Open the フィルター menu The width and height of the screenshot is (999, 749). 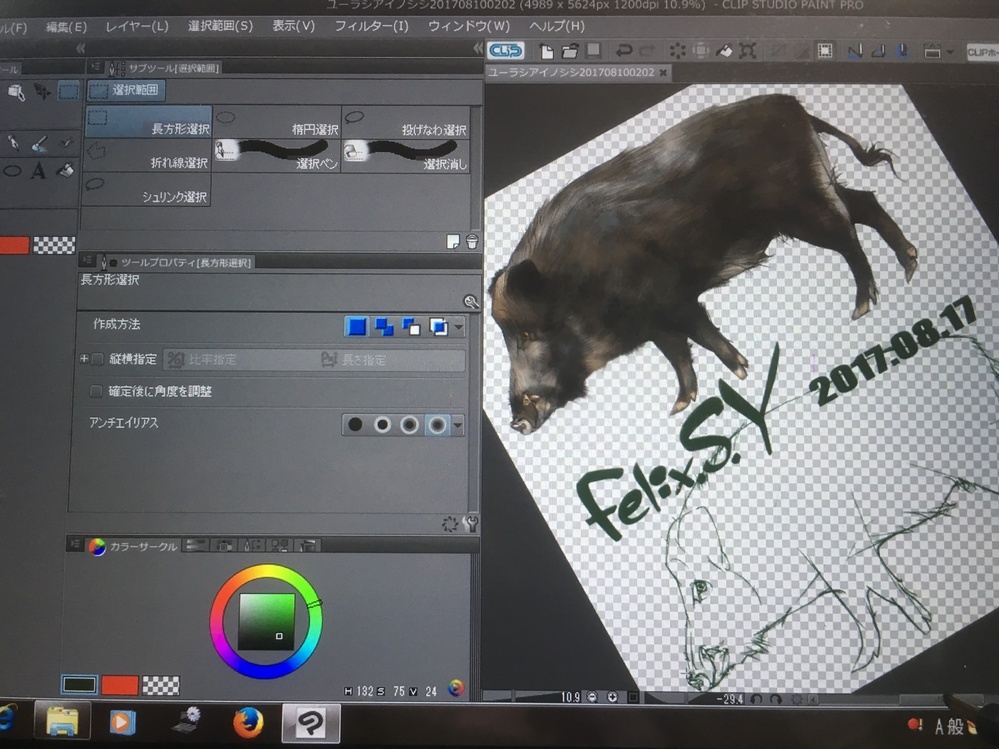372,27
